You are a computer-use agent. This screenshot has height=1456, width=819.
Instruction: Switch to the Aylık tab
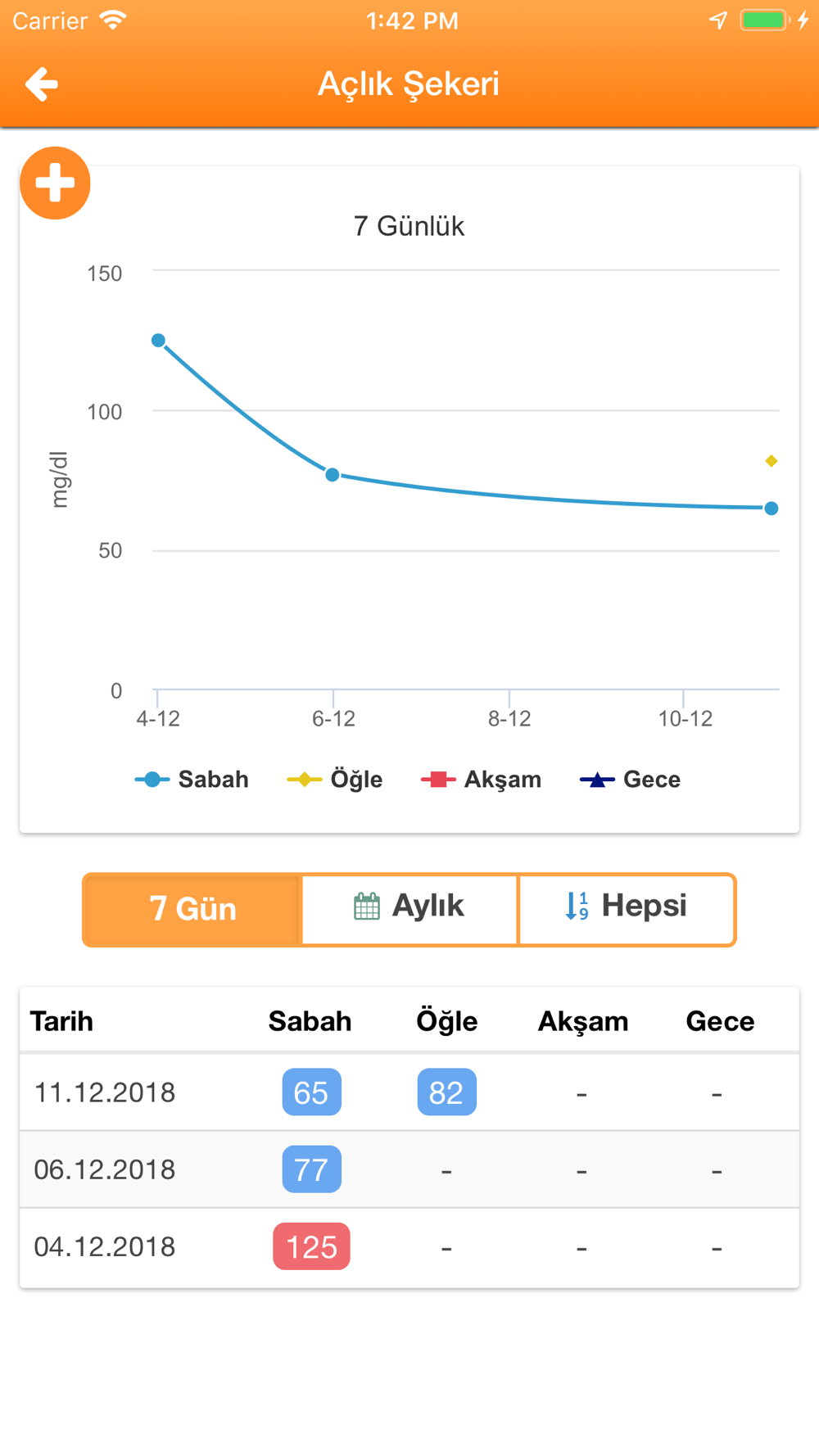409,909
